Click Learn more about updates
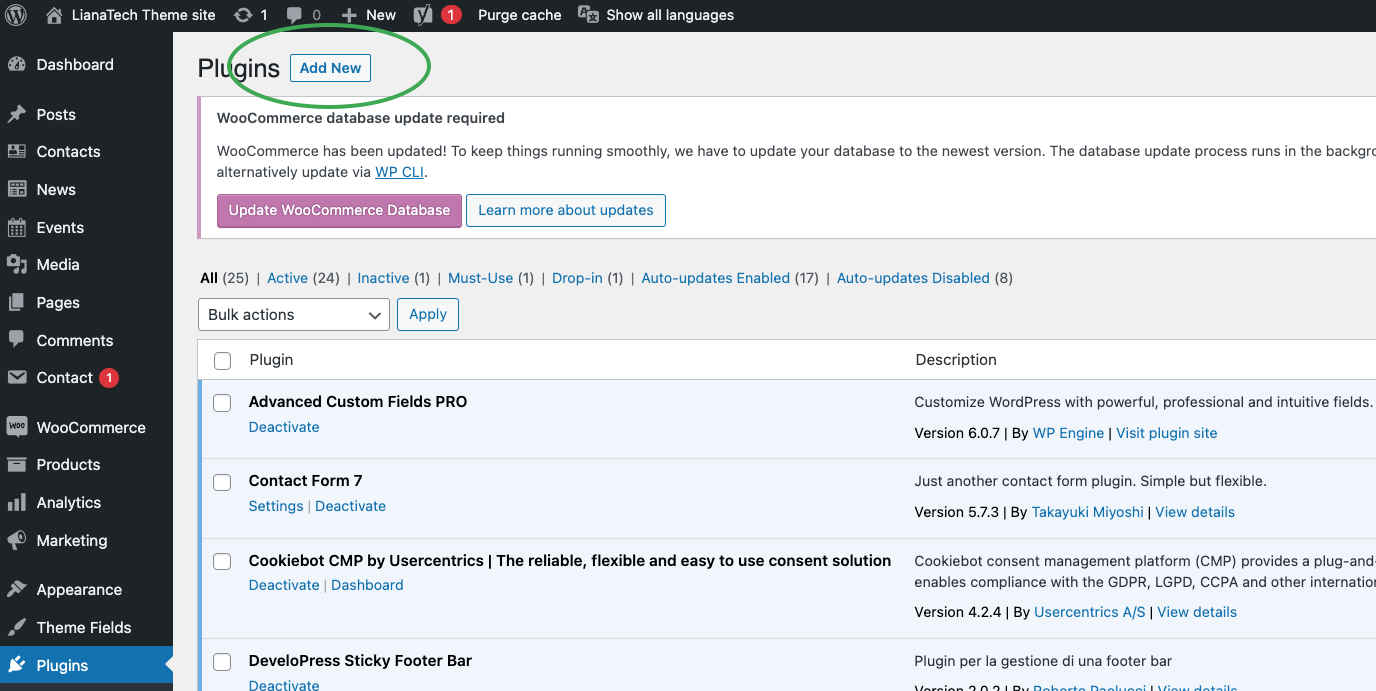 566,210
